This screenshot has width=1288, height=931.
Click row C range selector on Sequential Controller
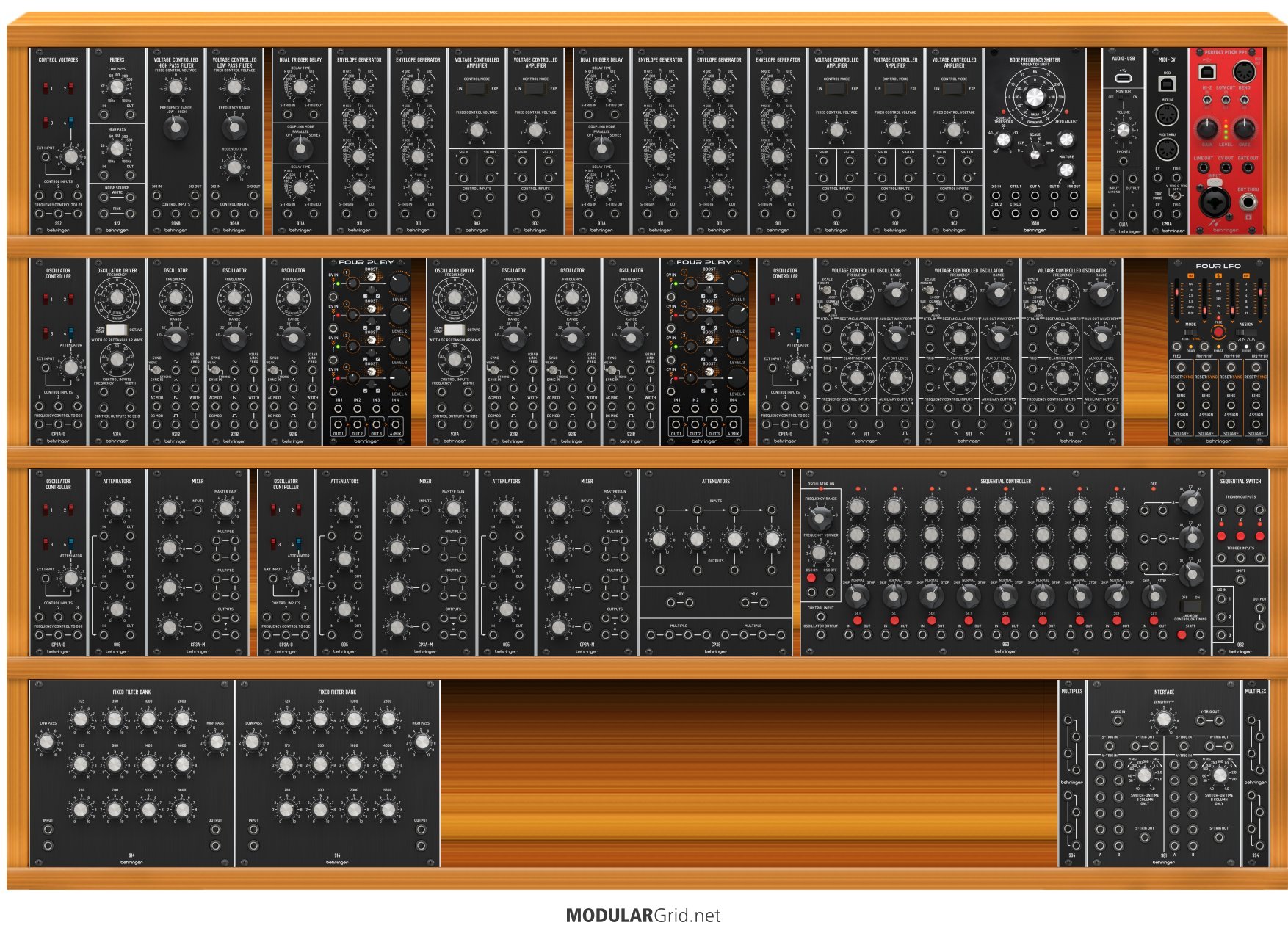click(x=1192, y=574)
